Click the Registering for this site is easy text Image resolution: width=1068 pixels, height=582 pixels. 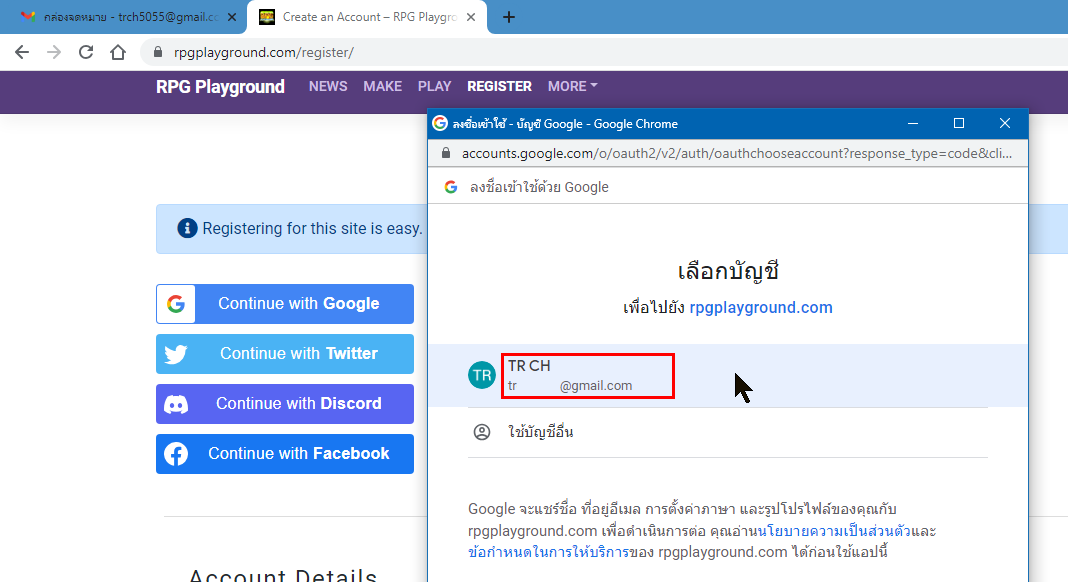coord(312,228)
